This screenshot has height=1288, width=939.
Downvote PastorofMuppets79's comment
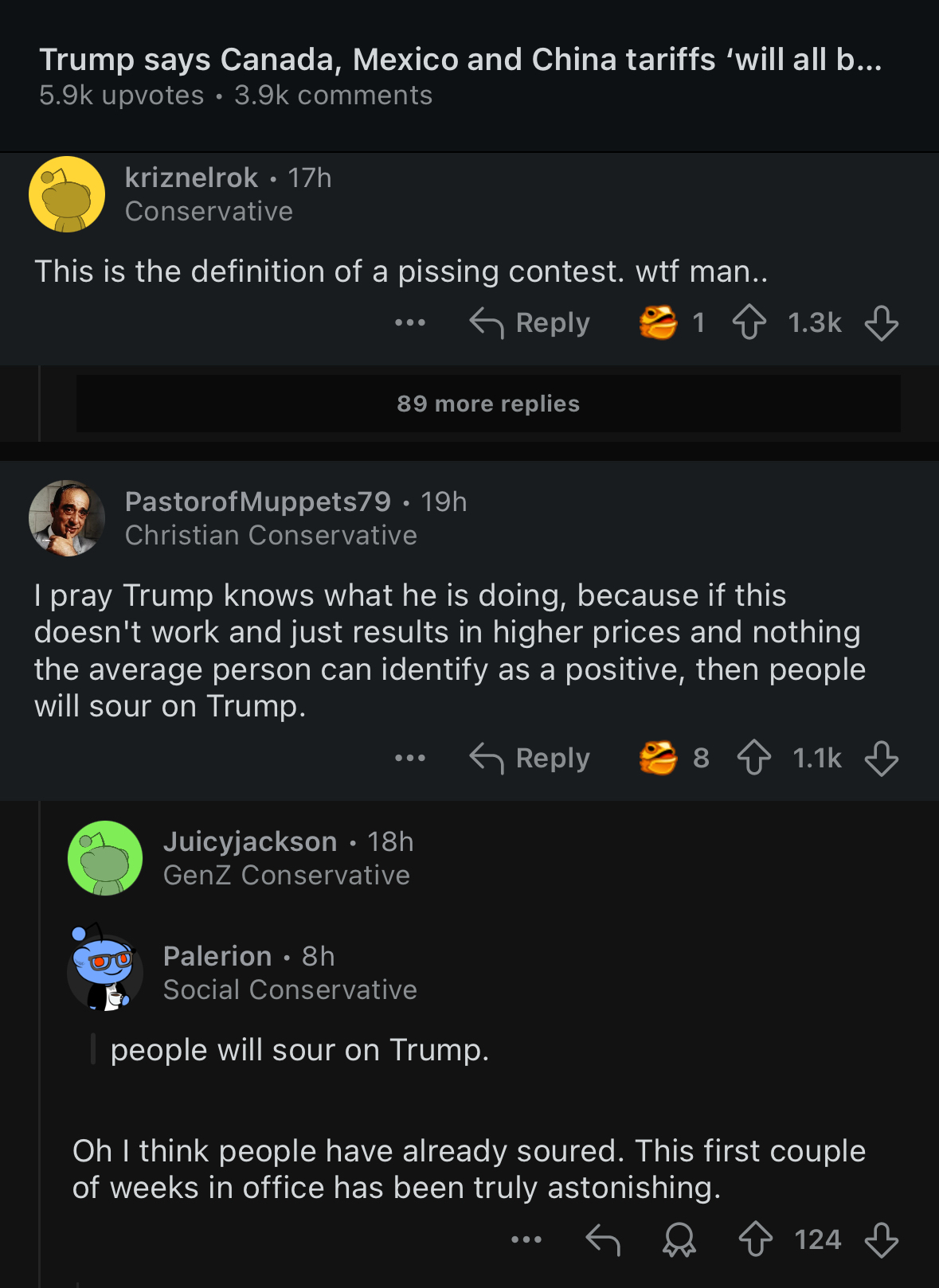point(882,758)
